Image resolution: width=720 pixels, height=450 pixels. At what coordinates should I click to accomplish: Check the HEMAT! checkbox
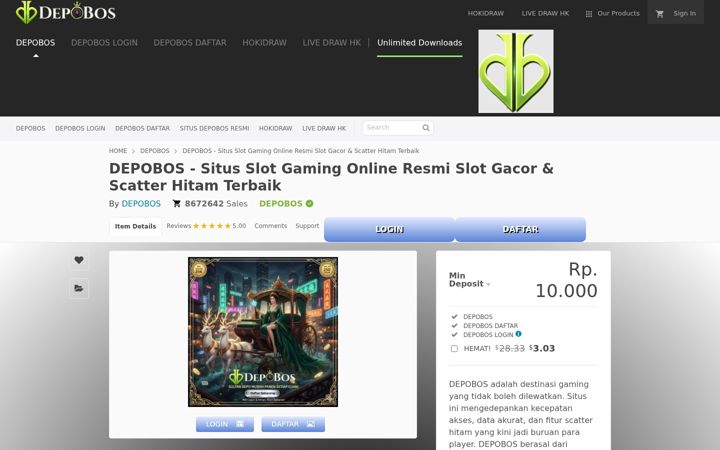pos(454,349)
